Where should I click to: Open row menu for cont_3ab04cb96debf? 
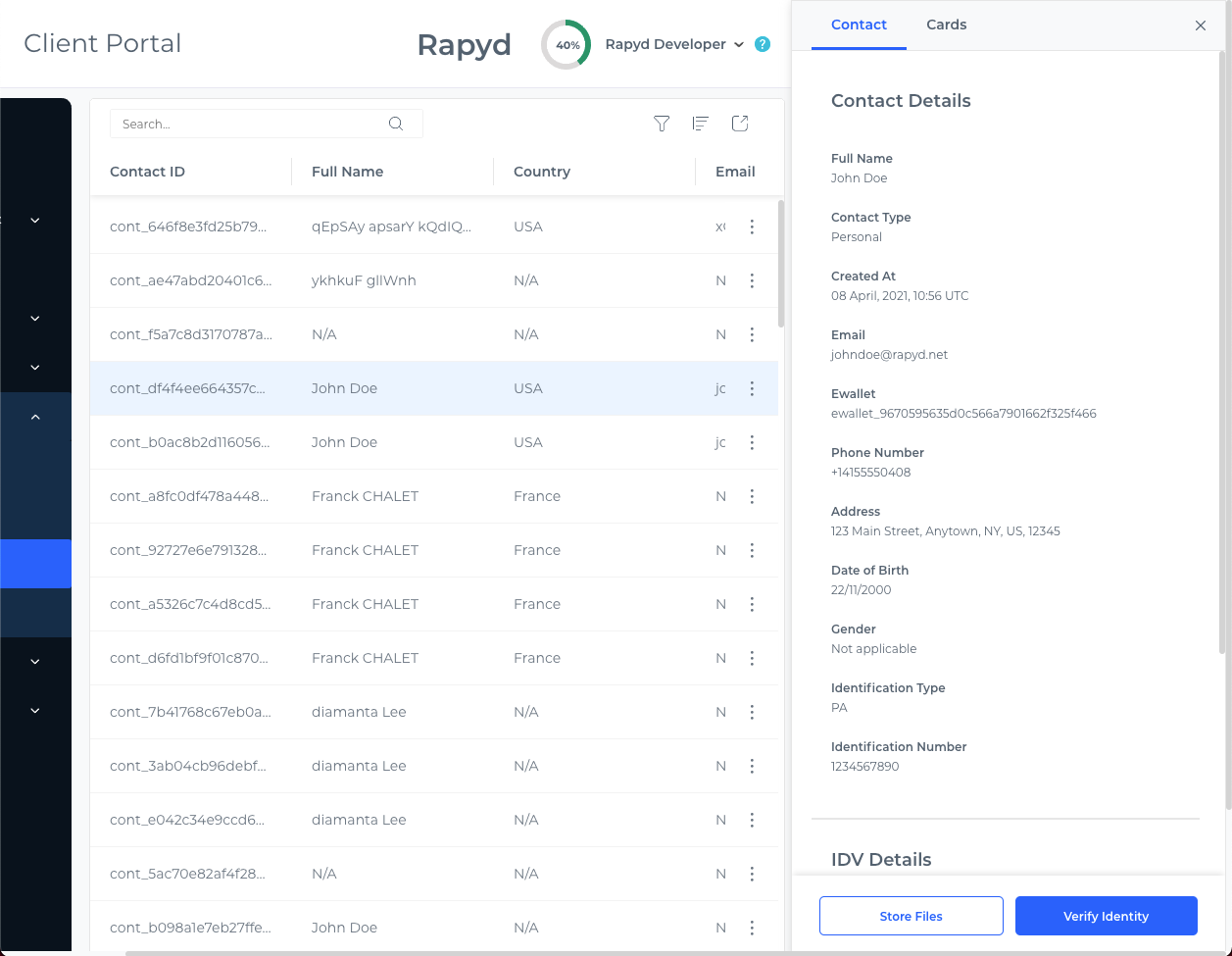click(x=752, y=766)
